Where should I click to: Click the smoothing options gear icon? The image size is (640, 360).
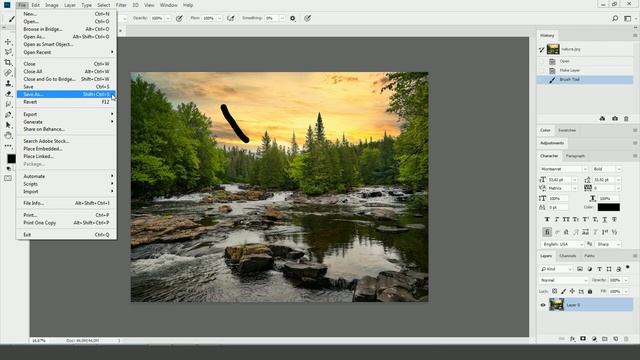click(293, 18)
